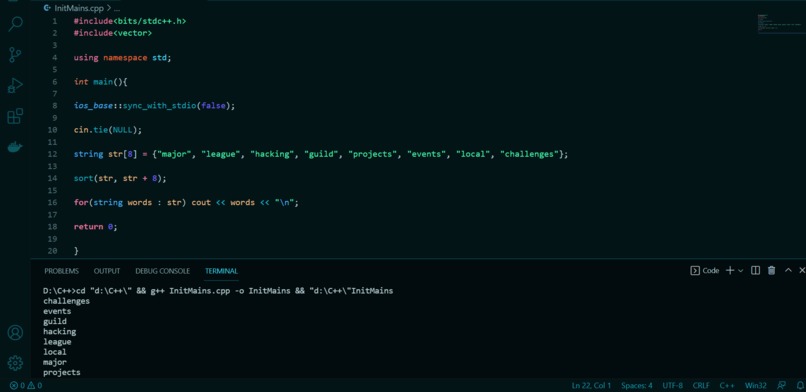Image resolution: width=806 pixels, height=392 pixels.
Task: Click the for loop cout statement
Action: point(186,202)
